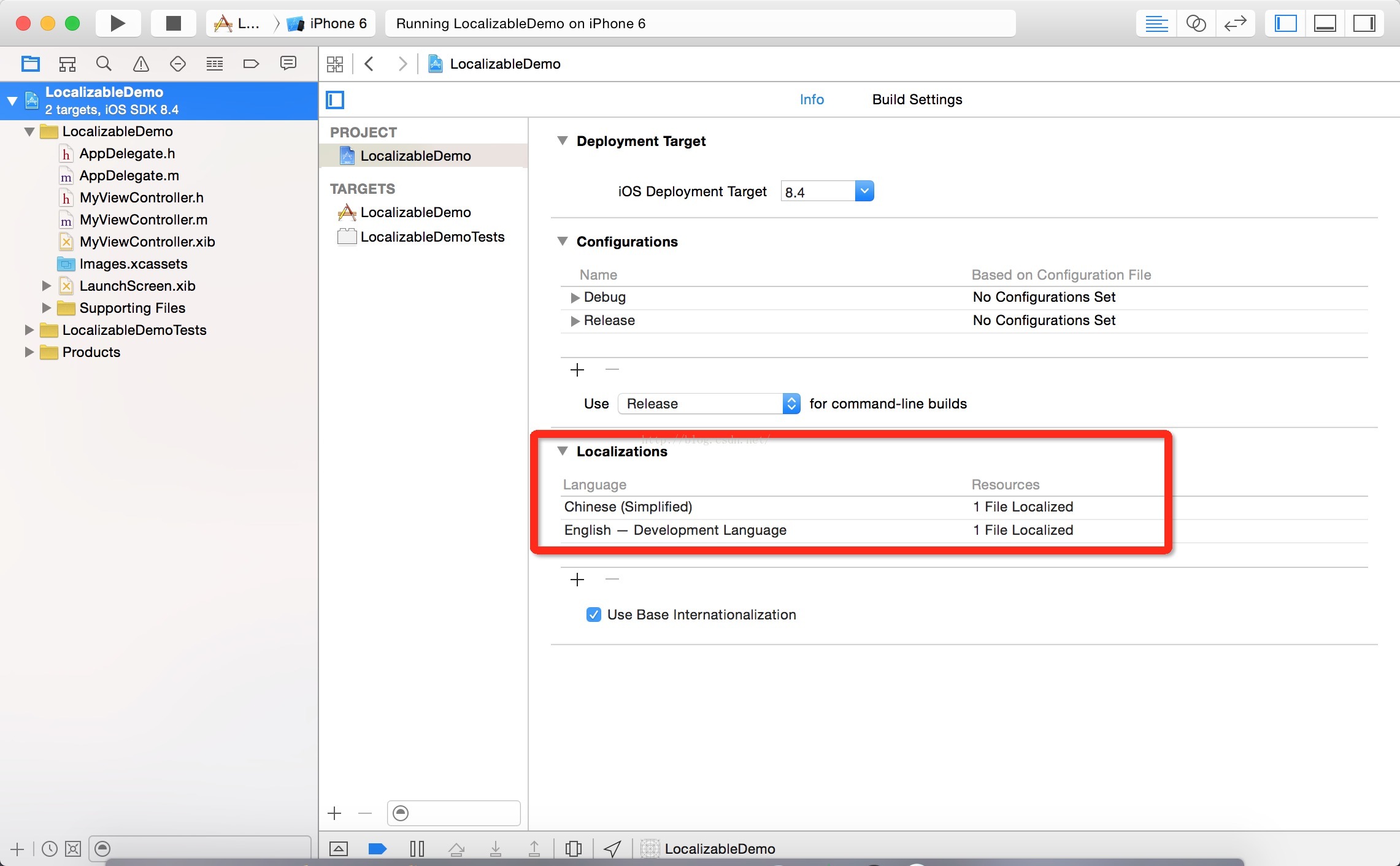This screenshot has width=1400, height=866.
Task: Open the scheme selector labeled L...
Action: point(237,23)
